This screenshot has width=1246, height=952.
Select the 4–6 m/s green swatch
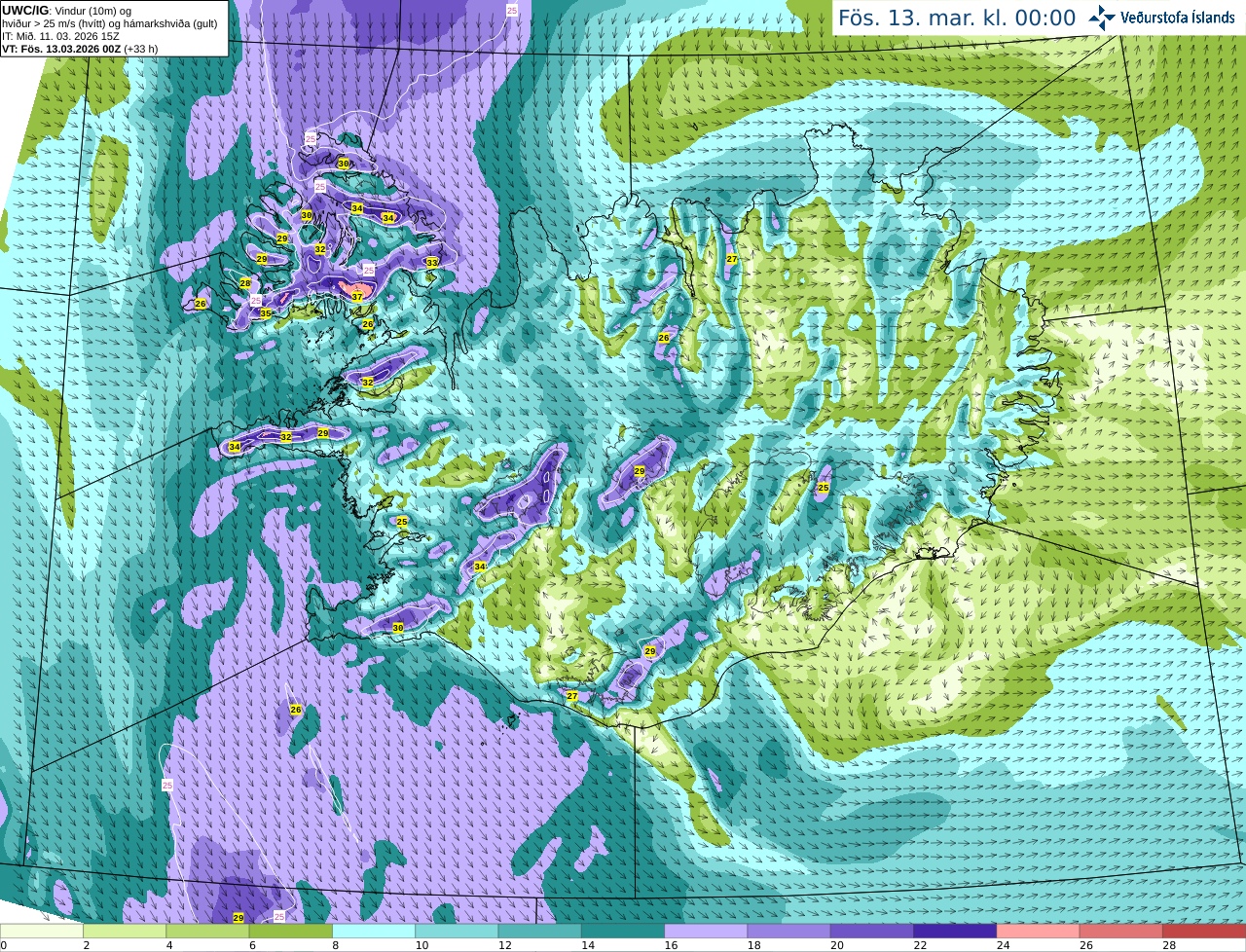point(208,931)
